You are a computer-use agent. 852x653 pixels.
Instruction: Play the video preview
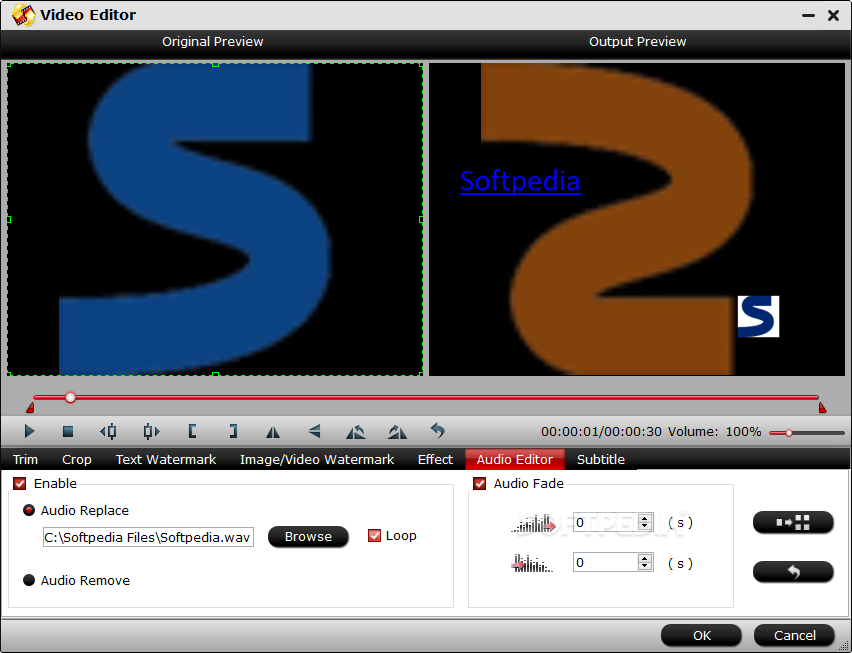pyautogui.click(x=30, y=431)
